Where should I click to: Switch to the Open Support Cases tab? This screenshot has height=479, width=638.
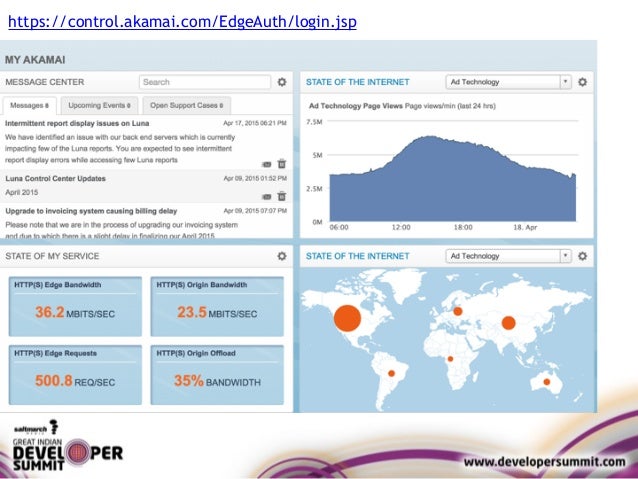click(187, 105)
